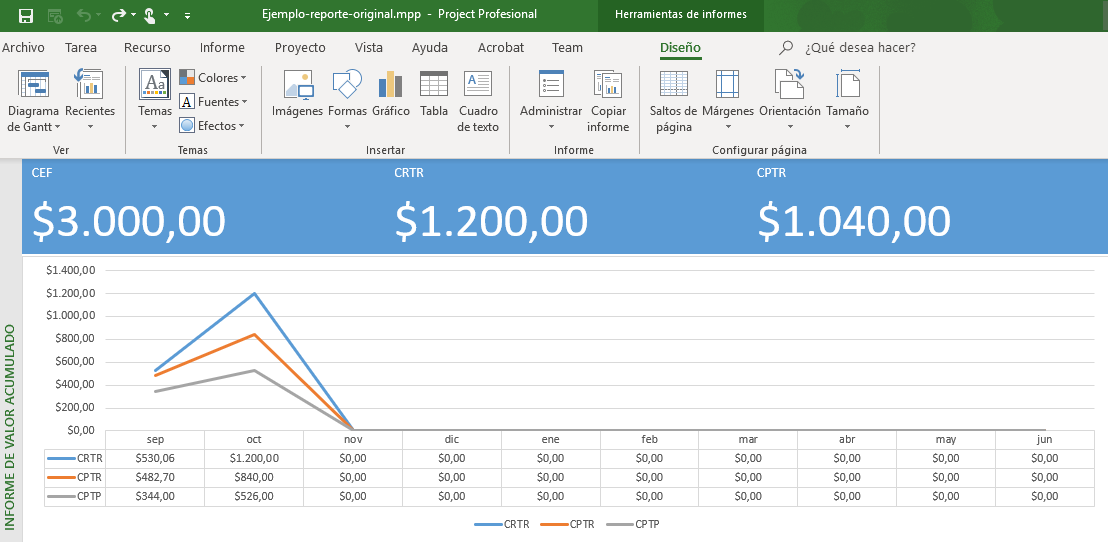Click the ¿Qué desea hacer? search box
This screenshot has width=1108, height=542.
tap(860, 48)
